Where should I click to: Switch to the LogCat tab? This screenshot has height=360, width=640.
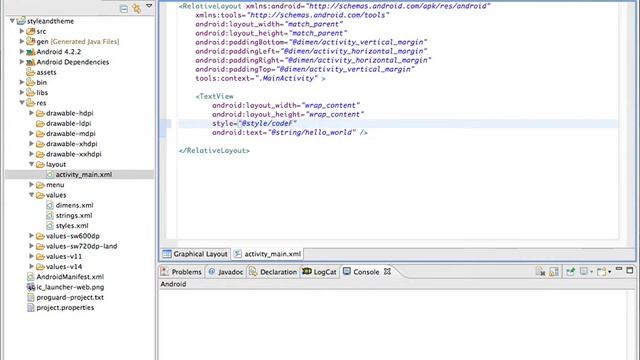pos(320,272)
